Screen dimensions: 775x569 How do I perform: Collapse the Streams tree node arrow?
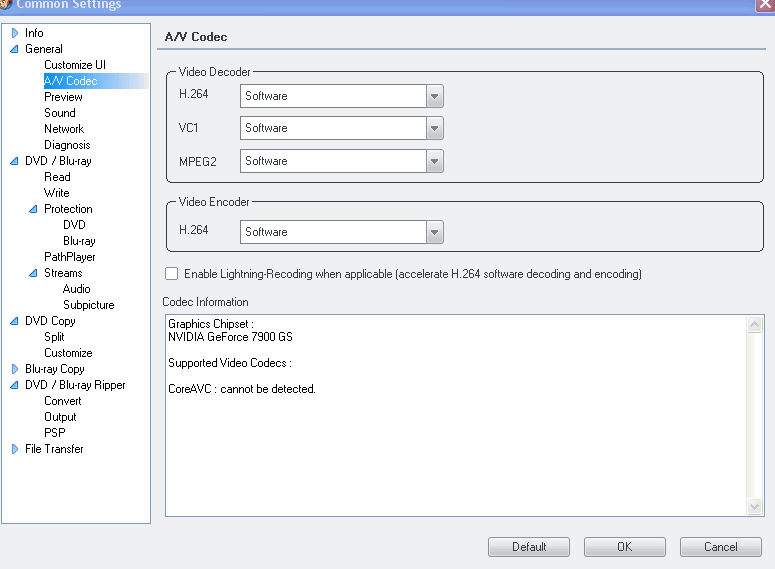click(34, 273)
